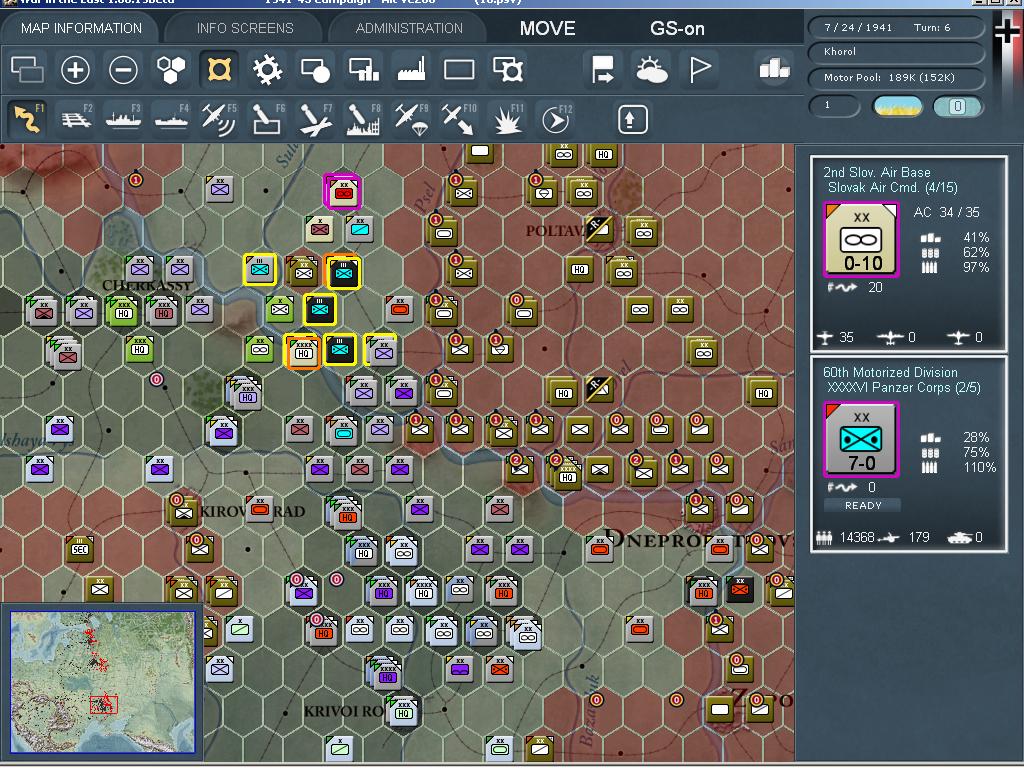Toggle the hex grid display
Screen dimensions: 1024x768
click(x=171, y=69)
